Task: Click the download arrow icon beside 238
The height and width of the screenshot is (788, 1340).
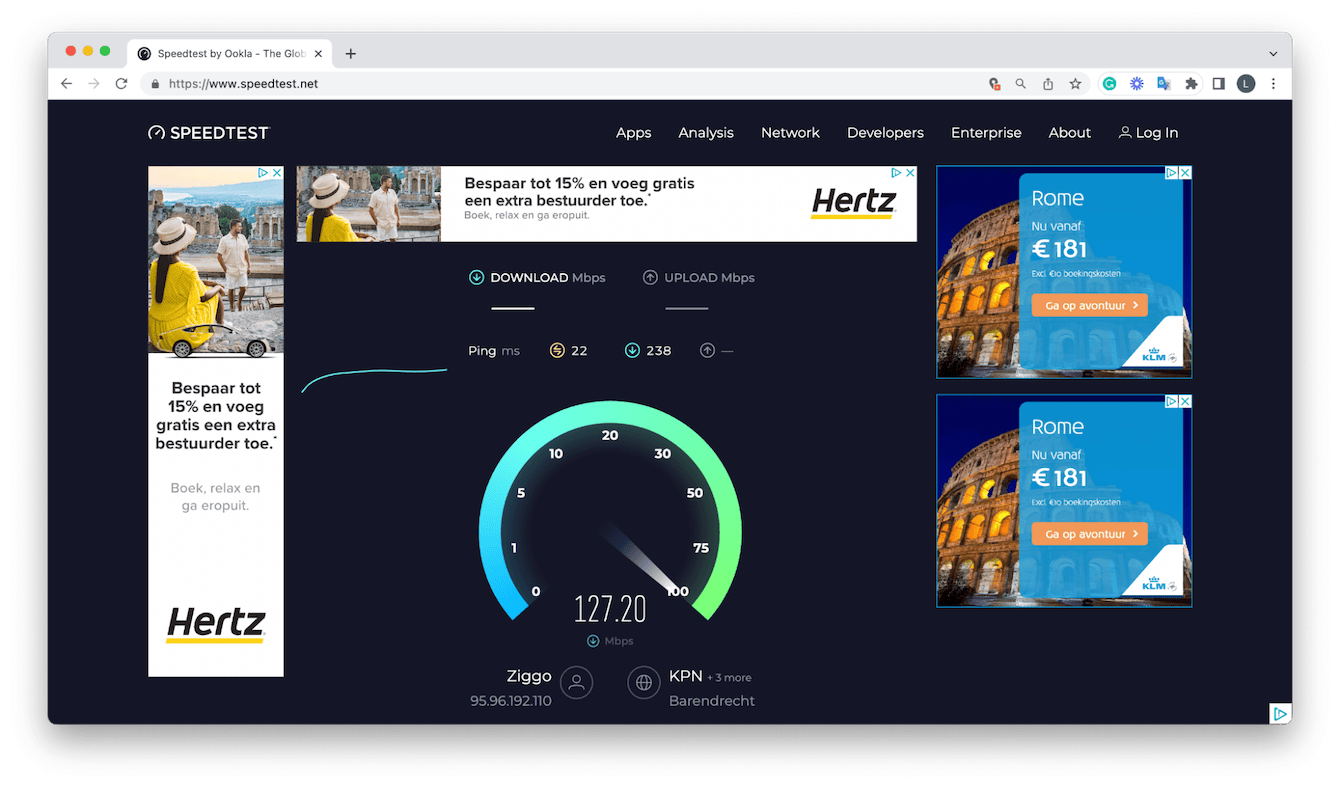Action: [632, 350]
